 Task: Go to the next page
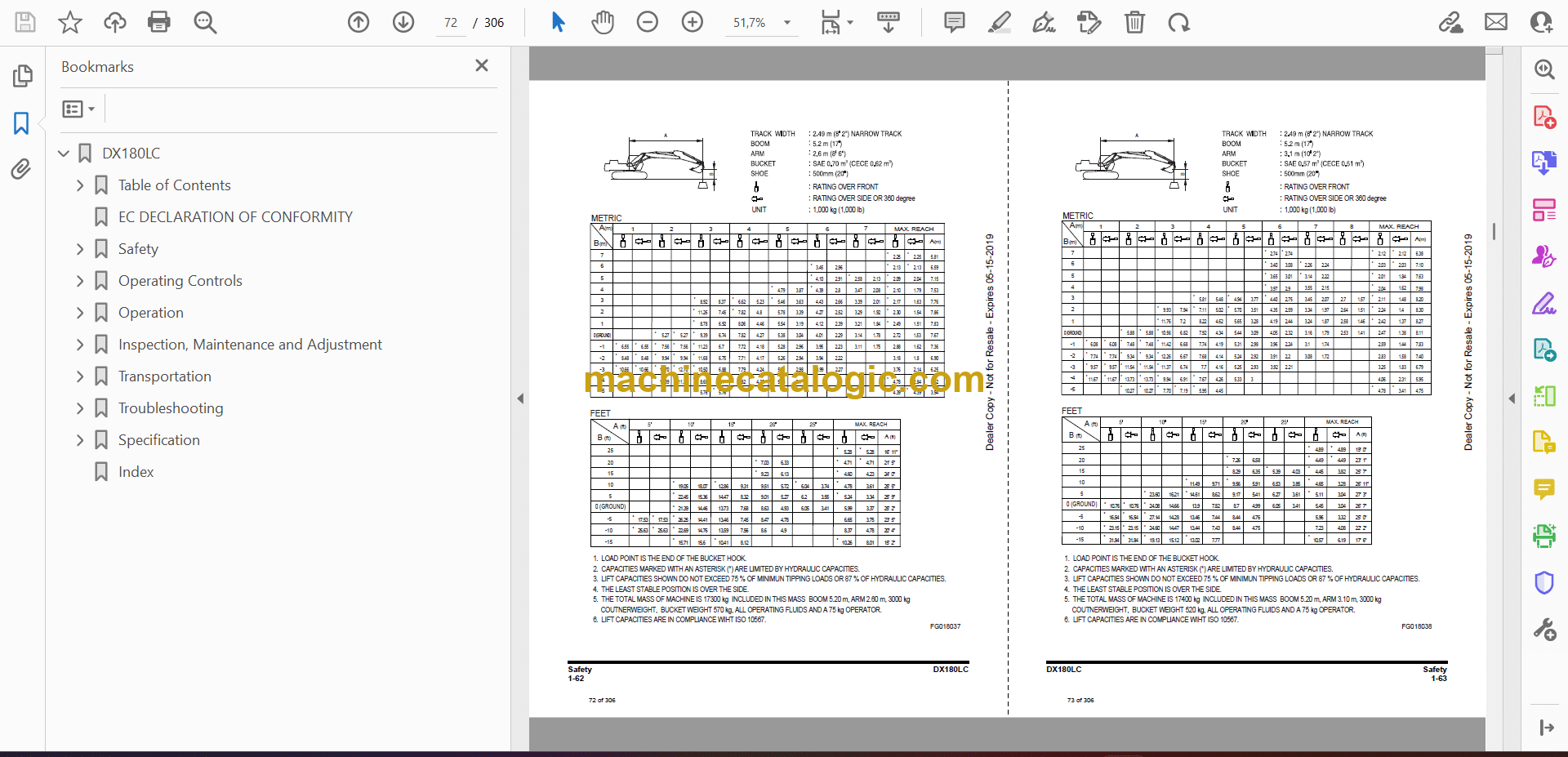[x=403, y=22]
